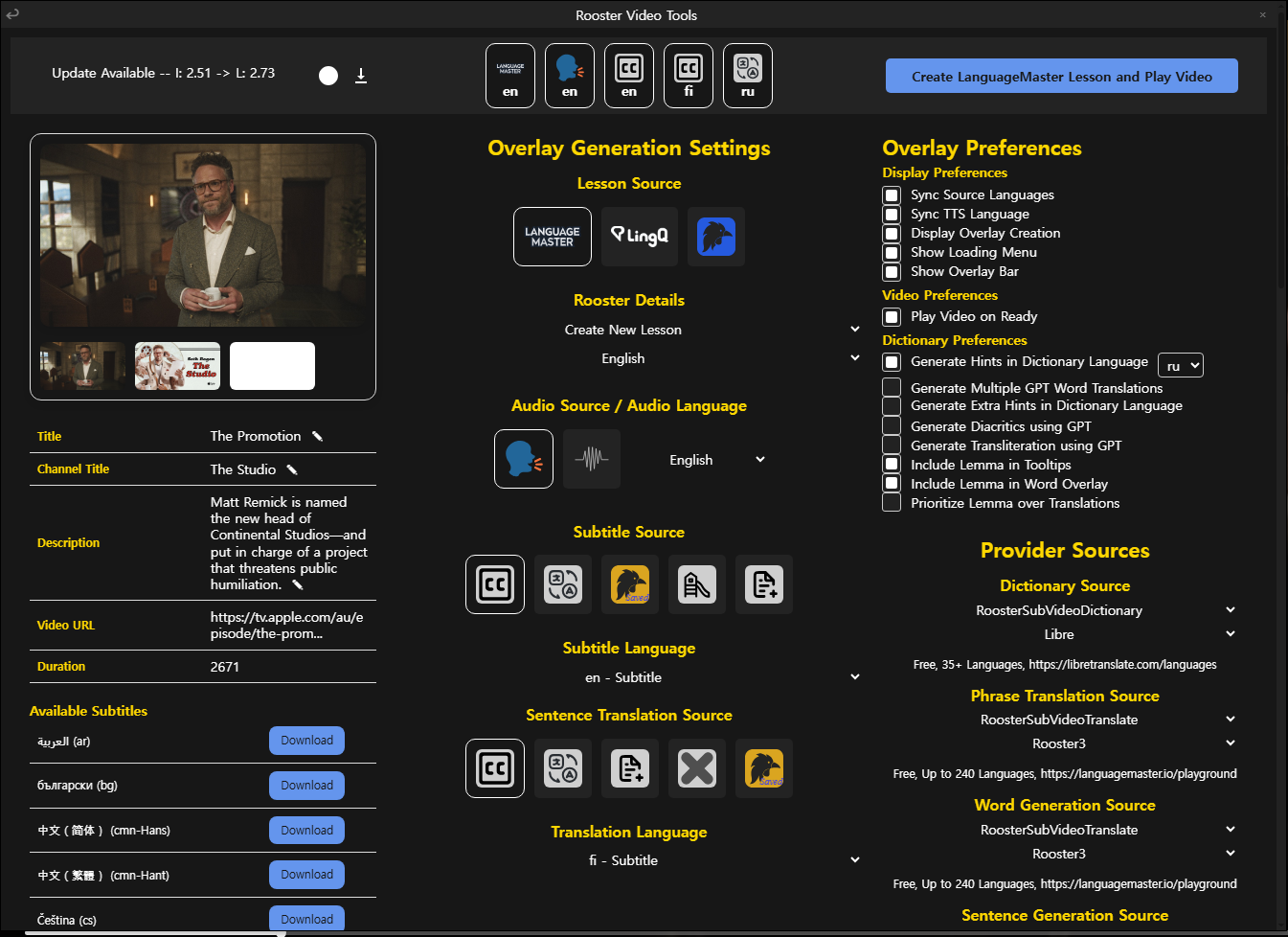This screenshot has width=1288, height=937.
Task: Select the CC icon under Sentence Translation Source
Action: point(495,768)
